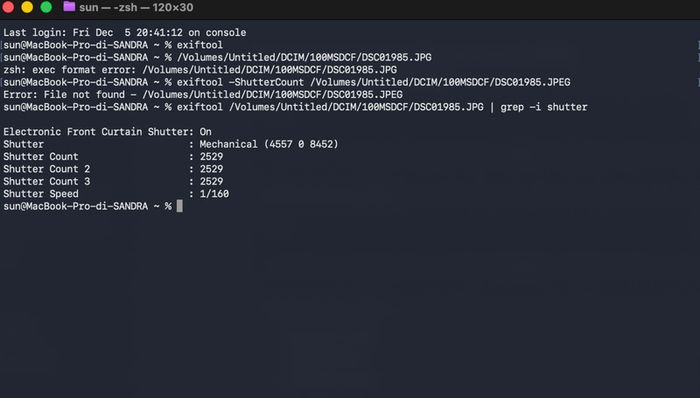
Task: Click the window title 'sun — -zsh — 120×30'
Action: point(136,8)
